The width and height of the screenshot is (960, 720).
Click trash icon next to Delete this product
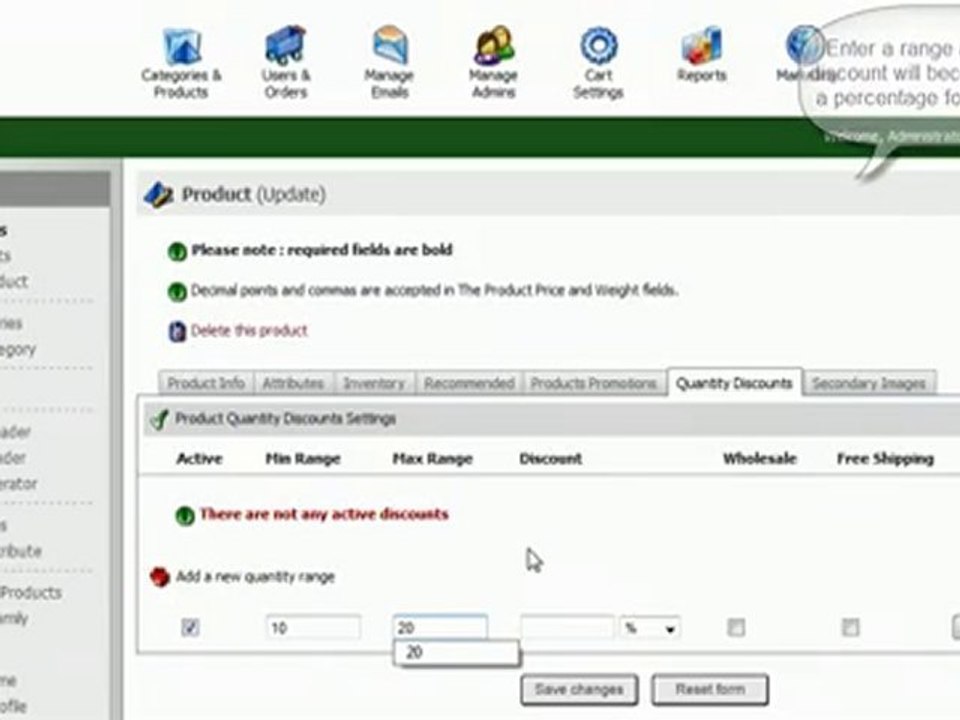tap(177, 331)
